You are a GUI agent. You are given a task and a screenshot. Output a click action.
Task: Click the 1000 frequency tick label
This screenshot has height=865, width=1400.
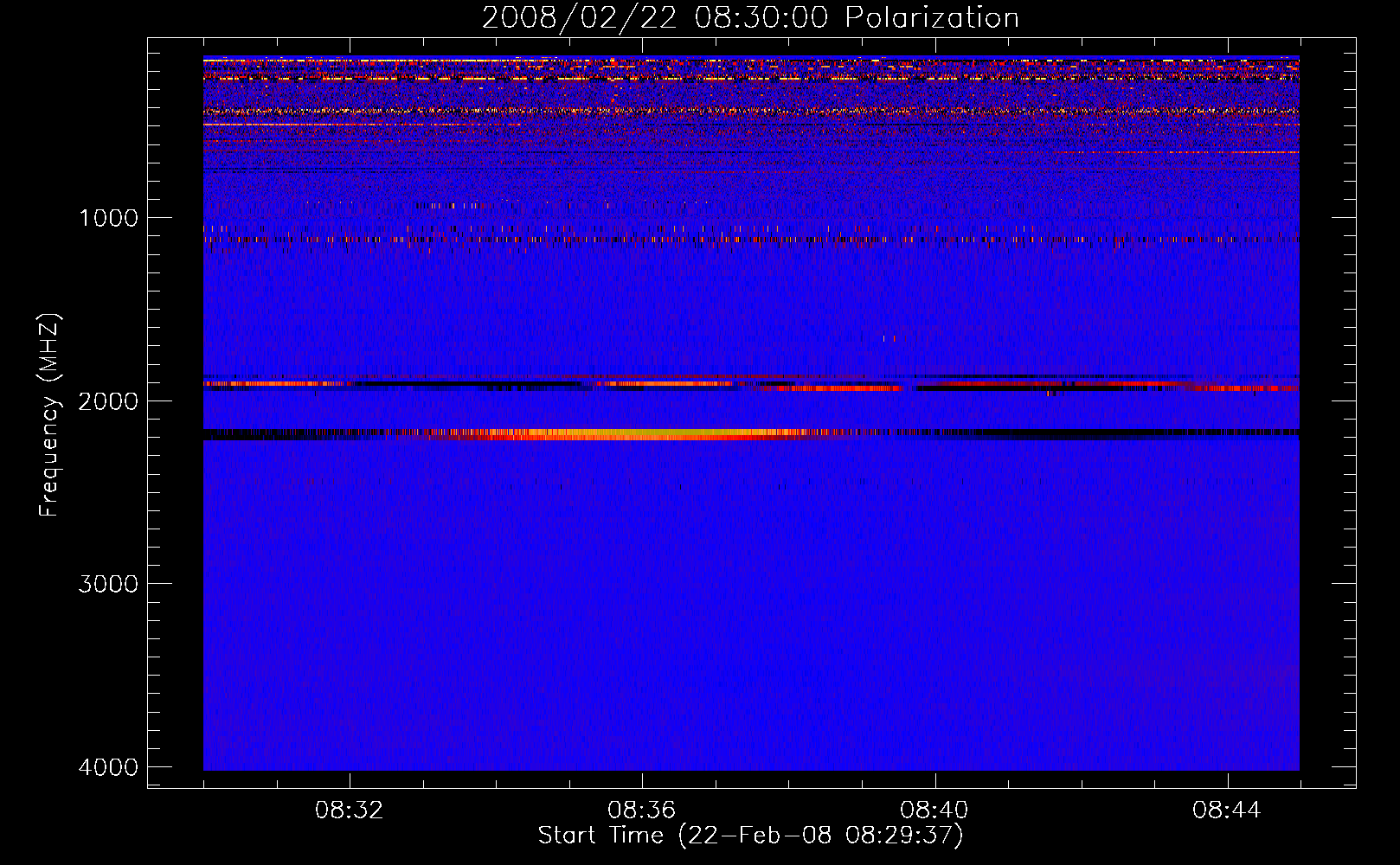tap(108, 218)
